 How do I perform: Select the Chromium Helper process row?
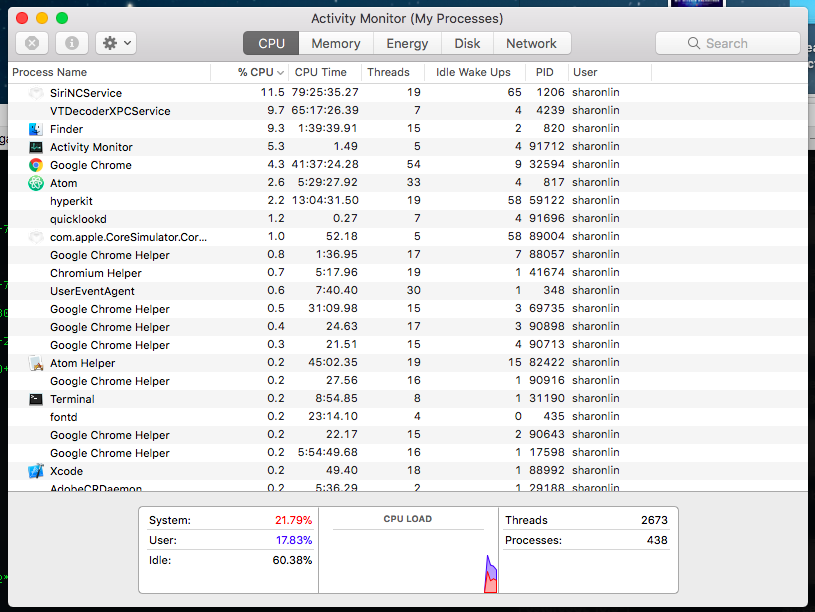pyautogui.click(x=408, y=273)
